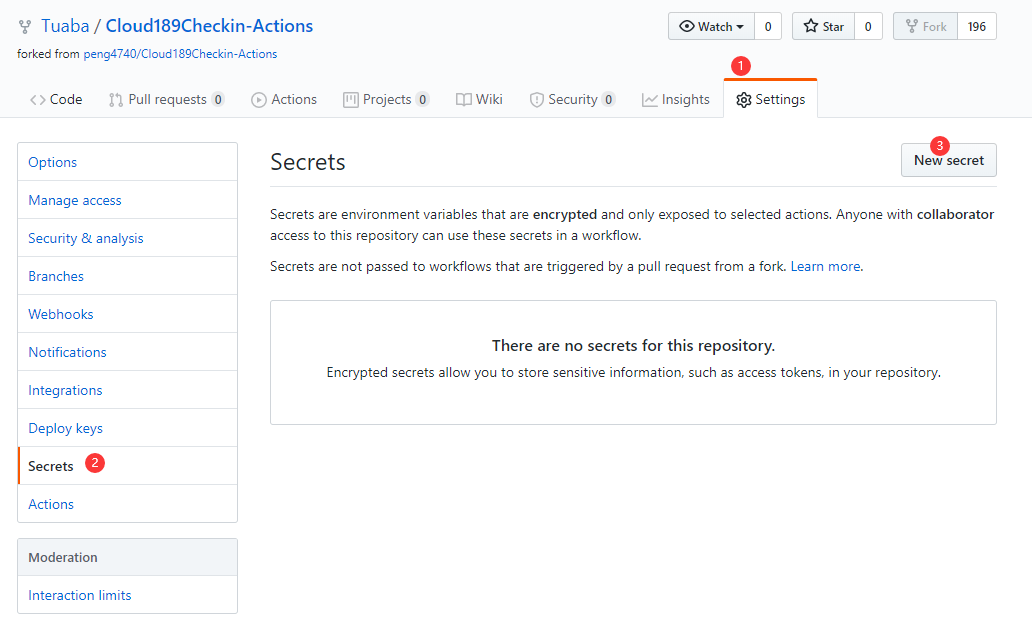Open the Learn more link

click(x=825, y=267)
